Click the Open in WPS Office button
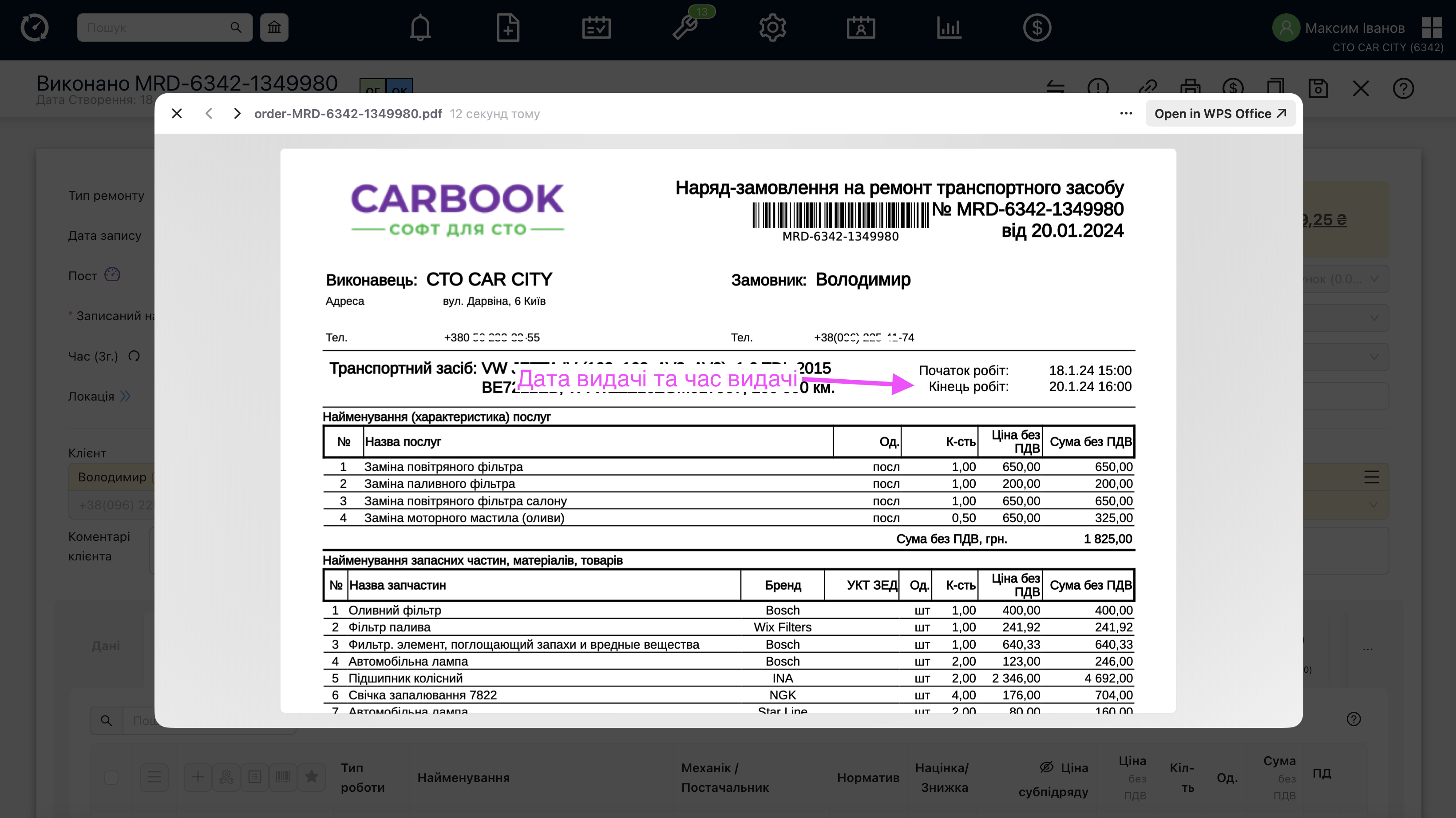Screen dimensions: 1456x818 coord(1220,114)
